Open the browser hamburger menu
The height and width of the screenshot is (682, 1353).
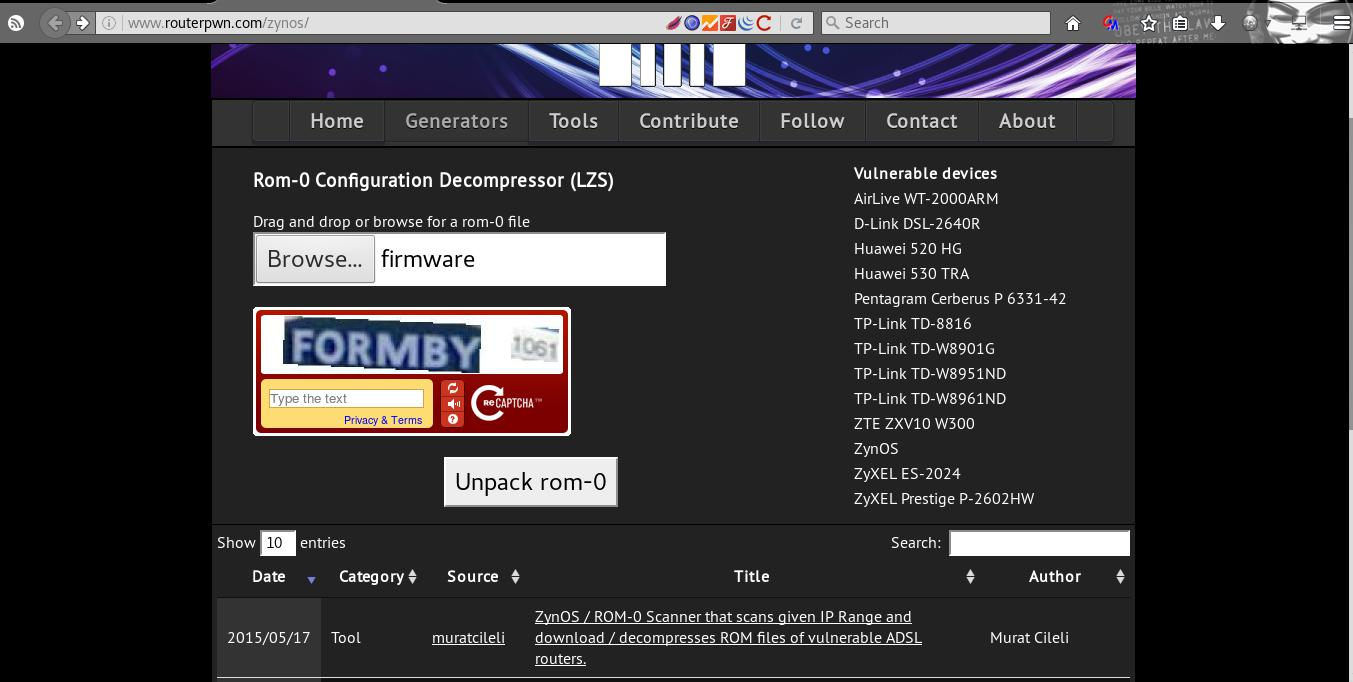[x=1341, y=23]
